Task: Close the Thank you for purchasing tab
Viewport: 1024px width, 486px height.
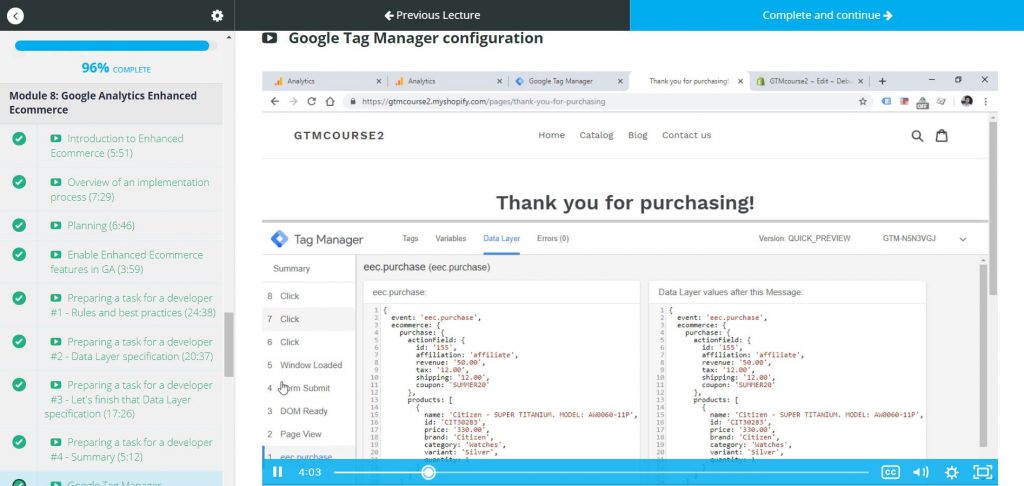Action: 740,81
